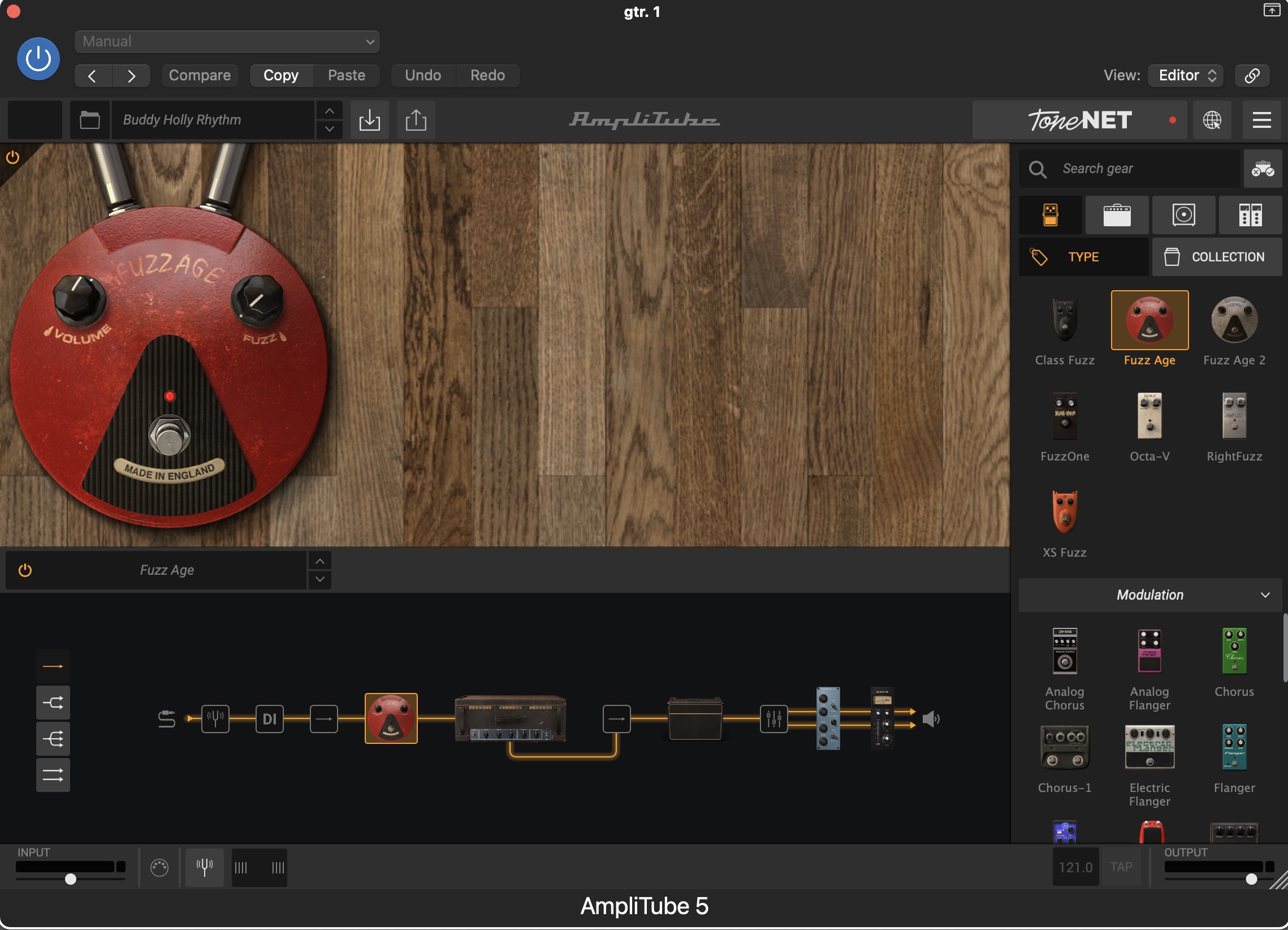
Task: Click the globe web icon
Action: click(1212, 120)
